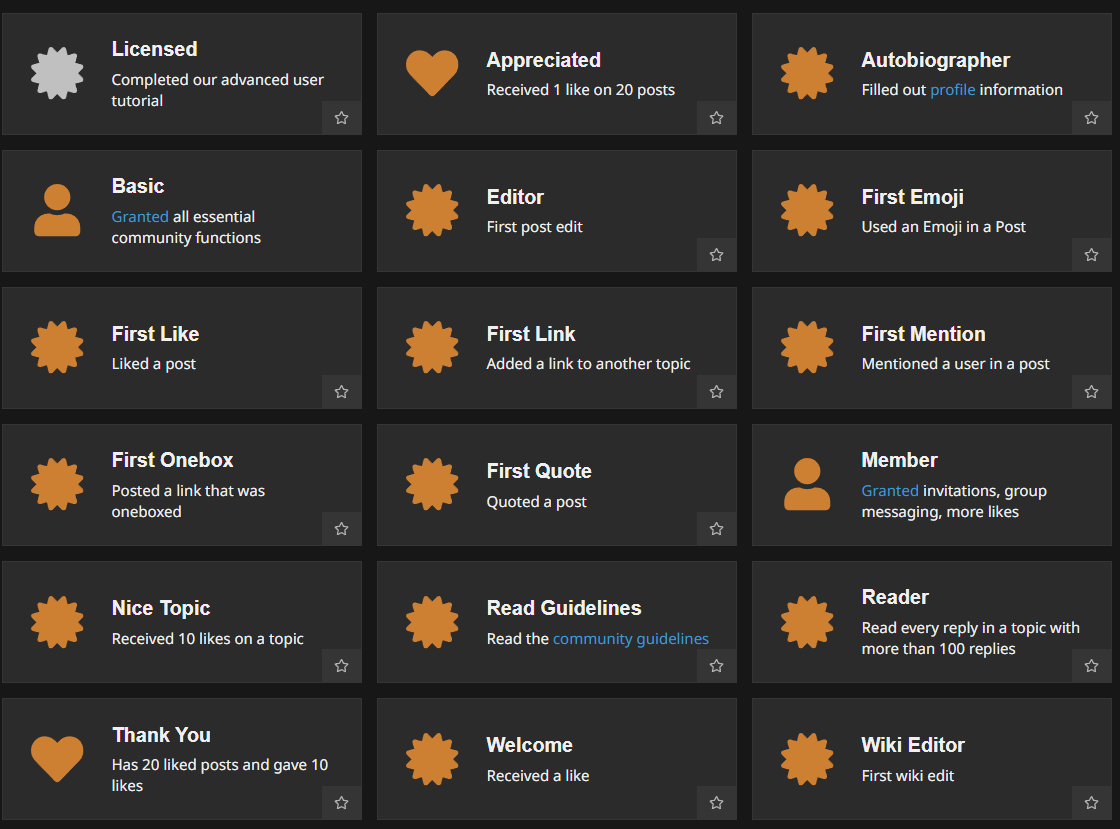This screenshot has height=829, width=1120.
Task: Mark First Mention badge as favorite
Action: (x=1091, y=392)
